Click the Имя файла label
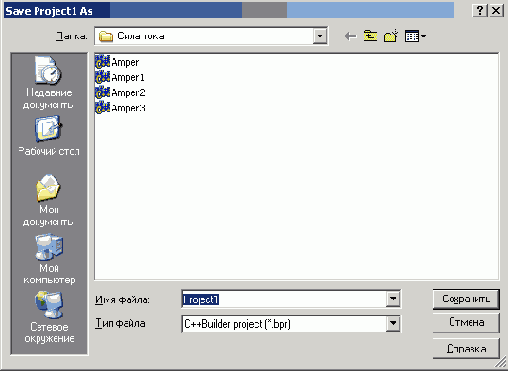508x371 pixels. point(122,300)
